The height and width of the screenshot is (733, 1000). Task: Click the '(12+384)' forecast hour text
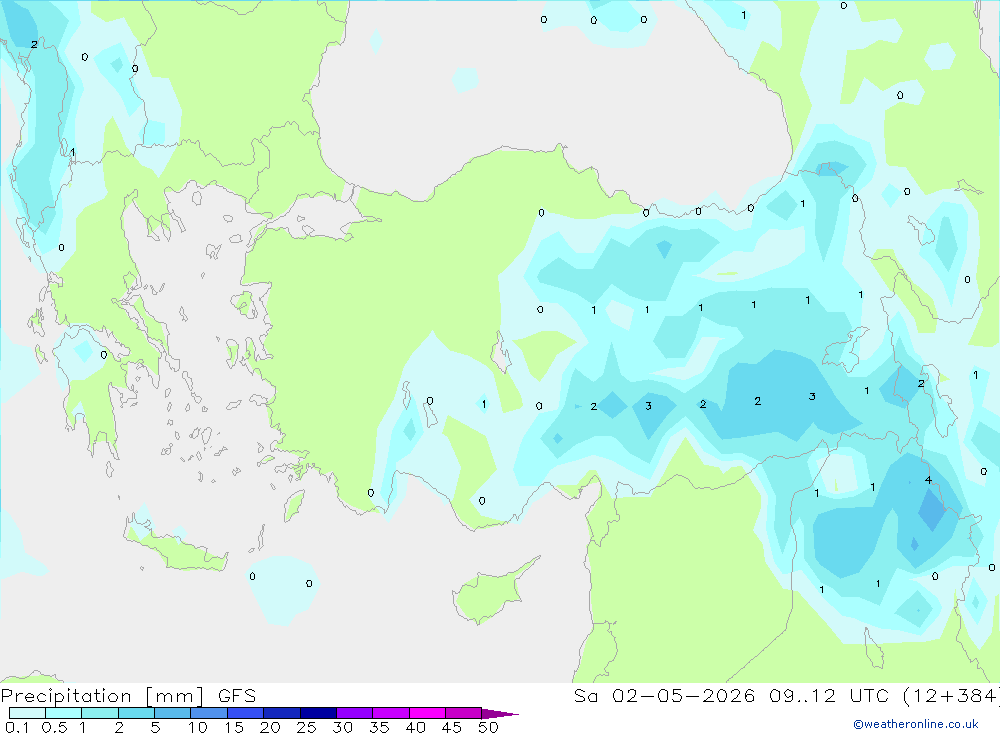[x=952, y=696]
